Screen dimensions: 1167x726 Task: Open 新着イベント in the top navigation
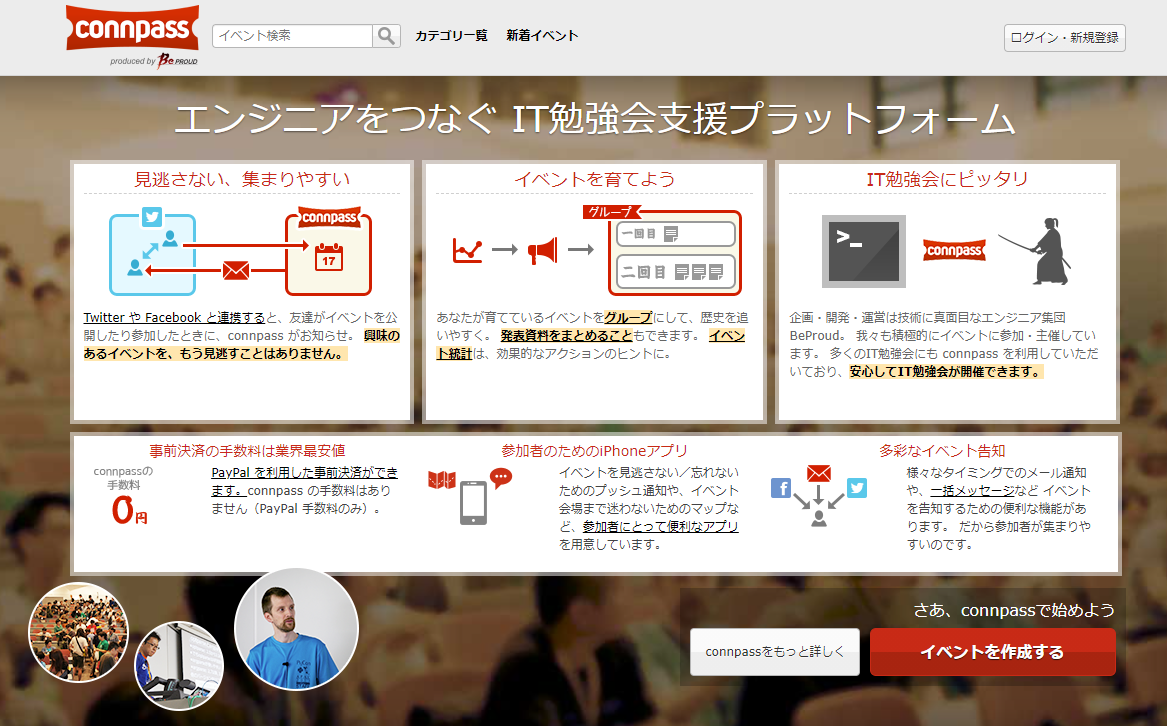click(542, 36)
